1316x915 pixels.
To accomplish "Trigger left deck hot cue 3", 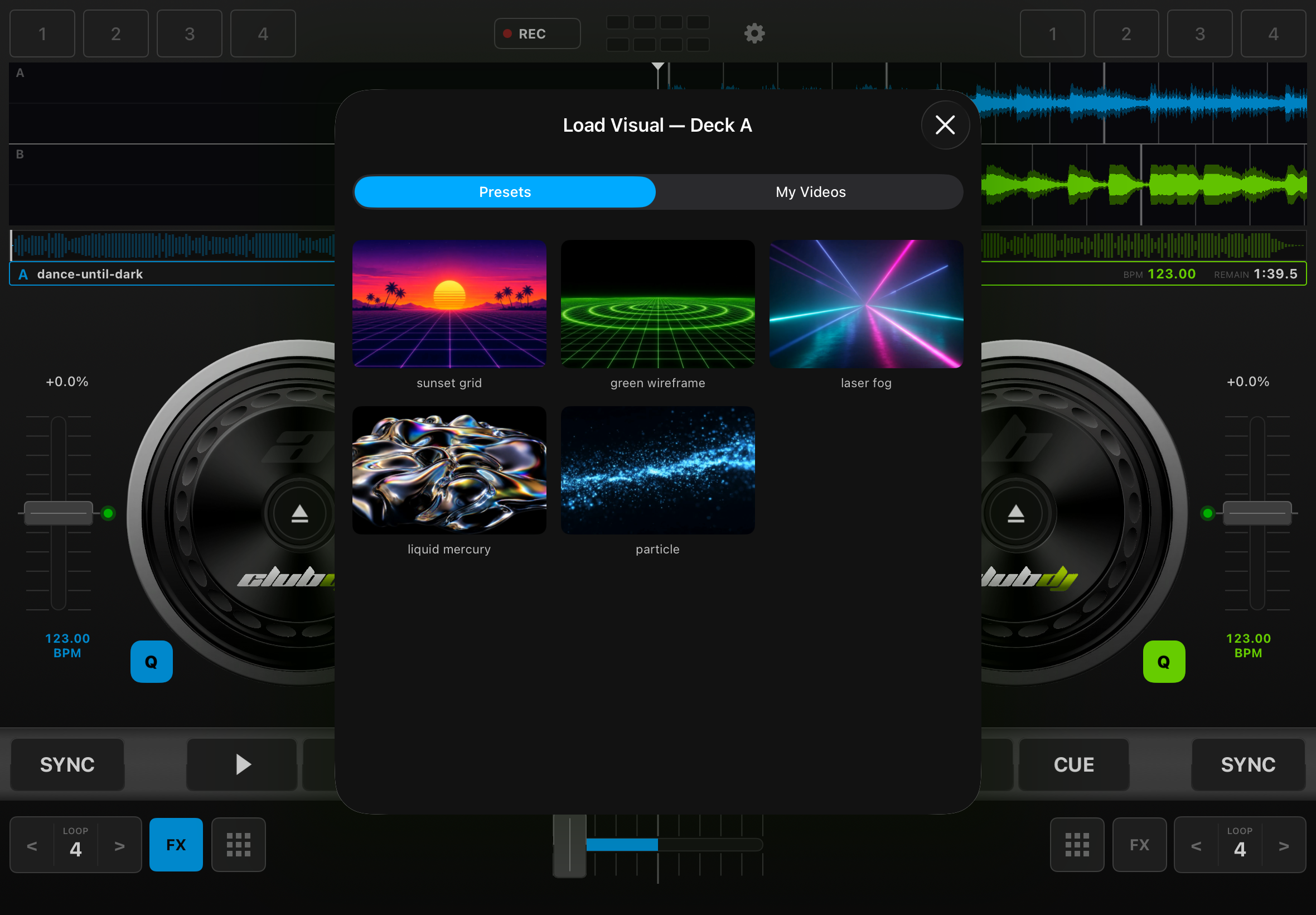I will coord(190,34).
